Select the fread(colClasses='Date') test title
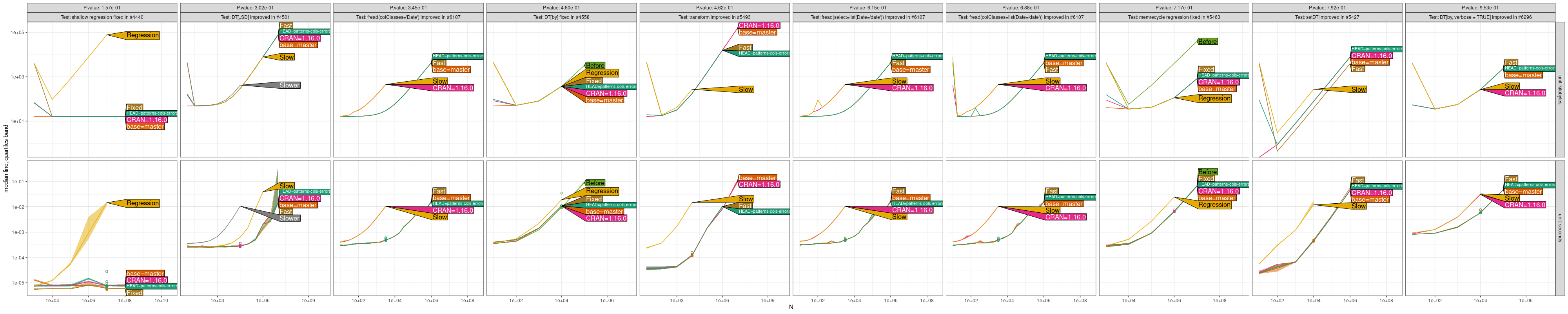This screenshot has height=314, width=1568. coord(408,17)
